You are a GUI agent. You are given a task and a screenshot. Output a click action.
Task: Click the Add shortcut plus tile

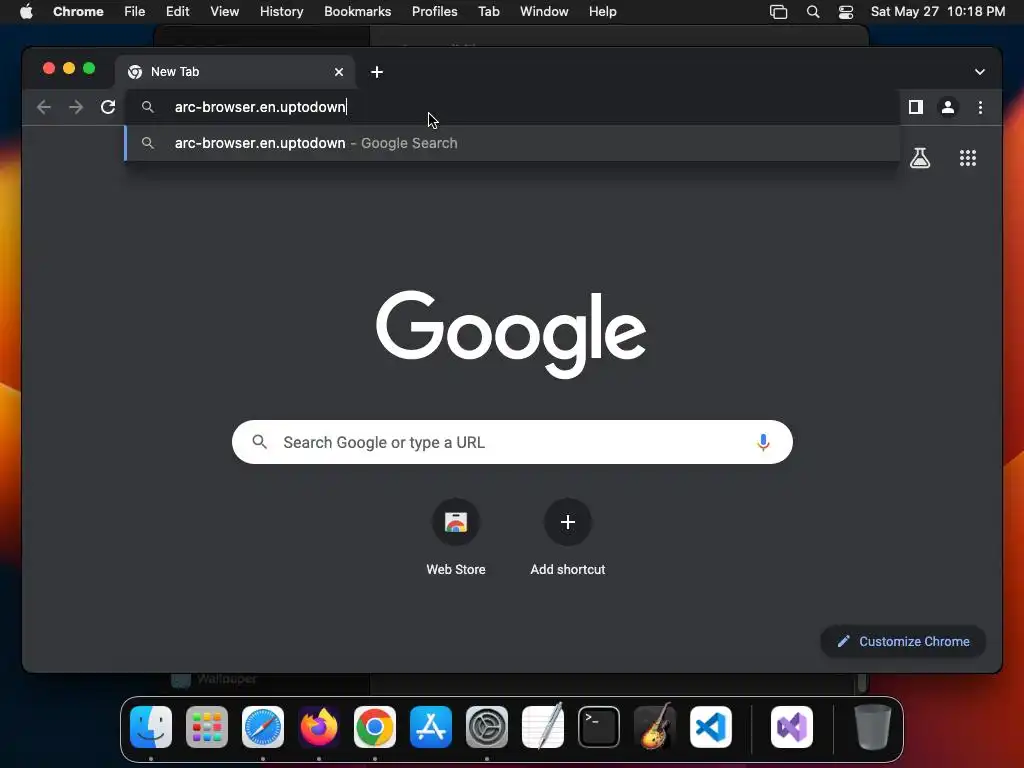[568, 537]
